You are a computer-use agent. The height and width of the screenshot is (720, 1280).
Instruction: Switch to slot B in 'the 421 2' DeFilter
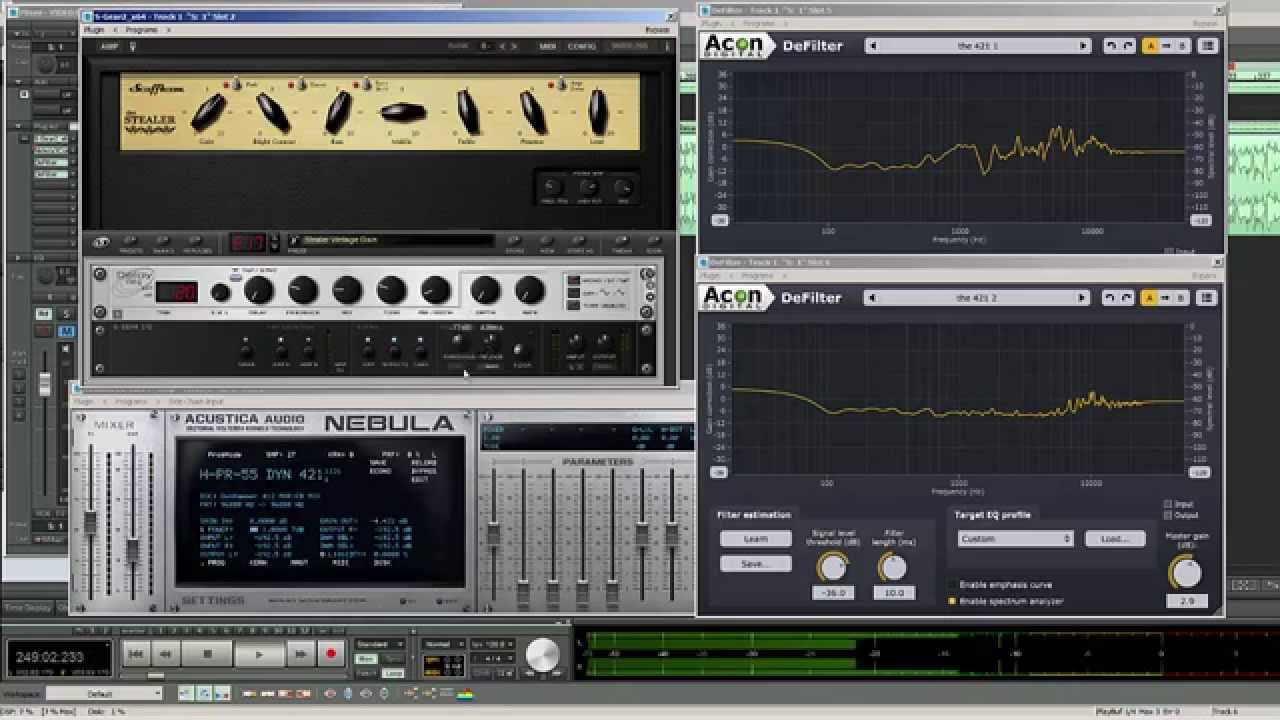(1181, 298)
